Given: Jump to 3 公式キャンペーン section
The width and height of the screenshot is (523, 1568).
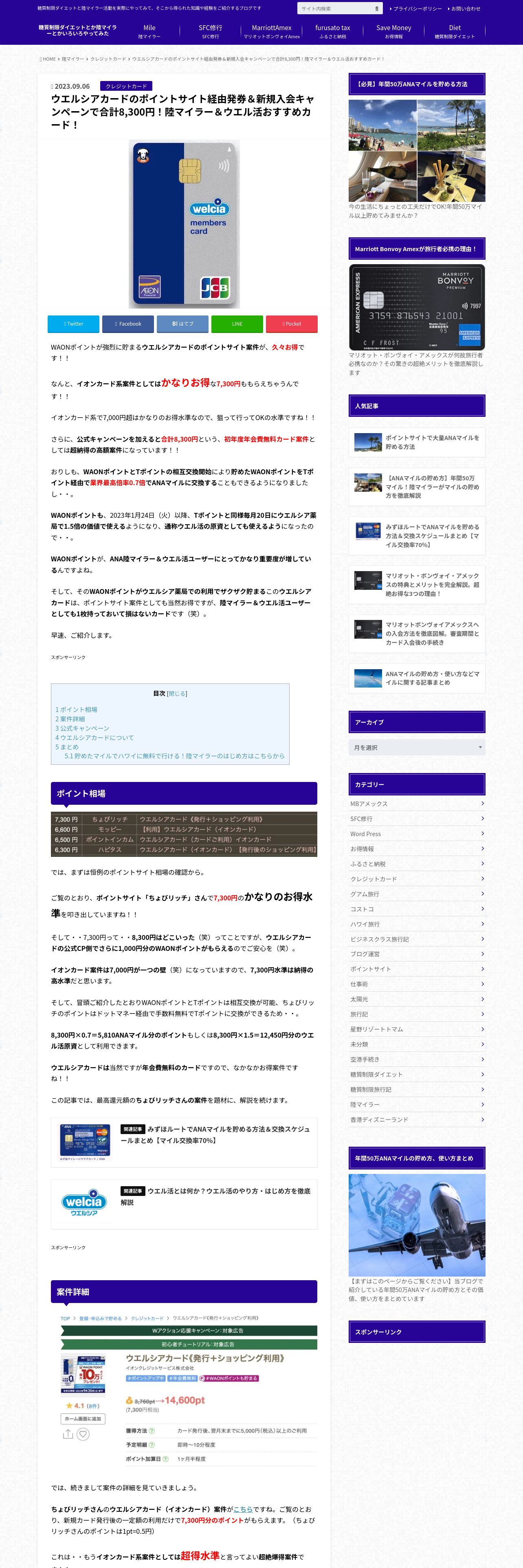Looking at the screenshot, I should pos(82,728).
